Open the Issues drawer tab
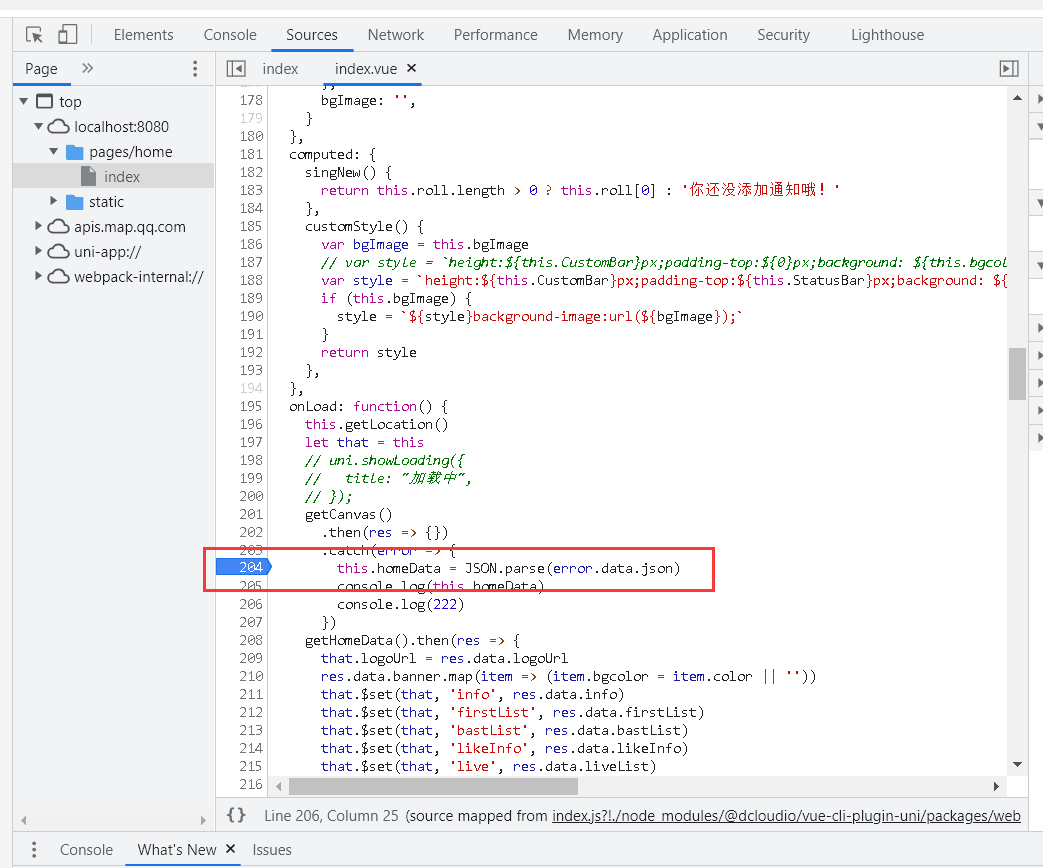The width and height of the screenshot is (1043, 868). pos(272,849)
